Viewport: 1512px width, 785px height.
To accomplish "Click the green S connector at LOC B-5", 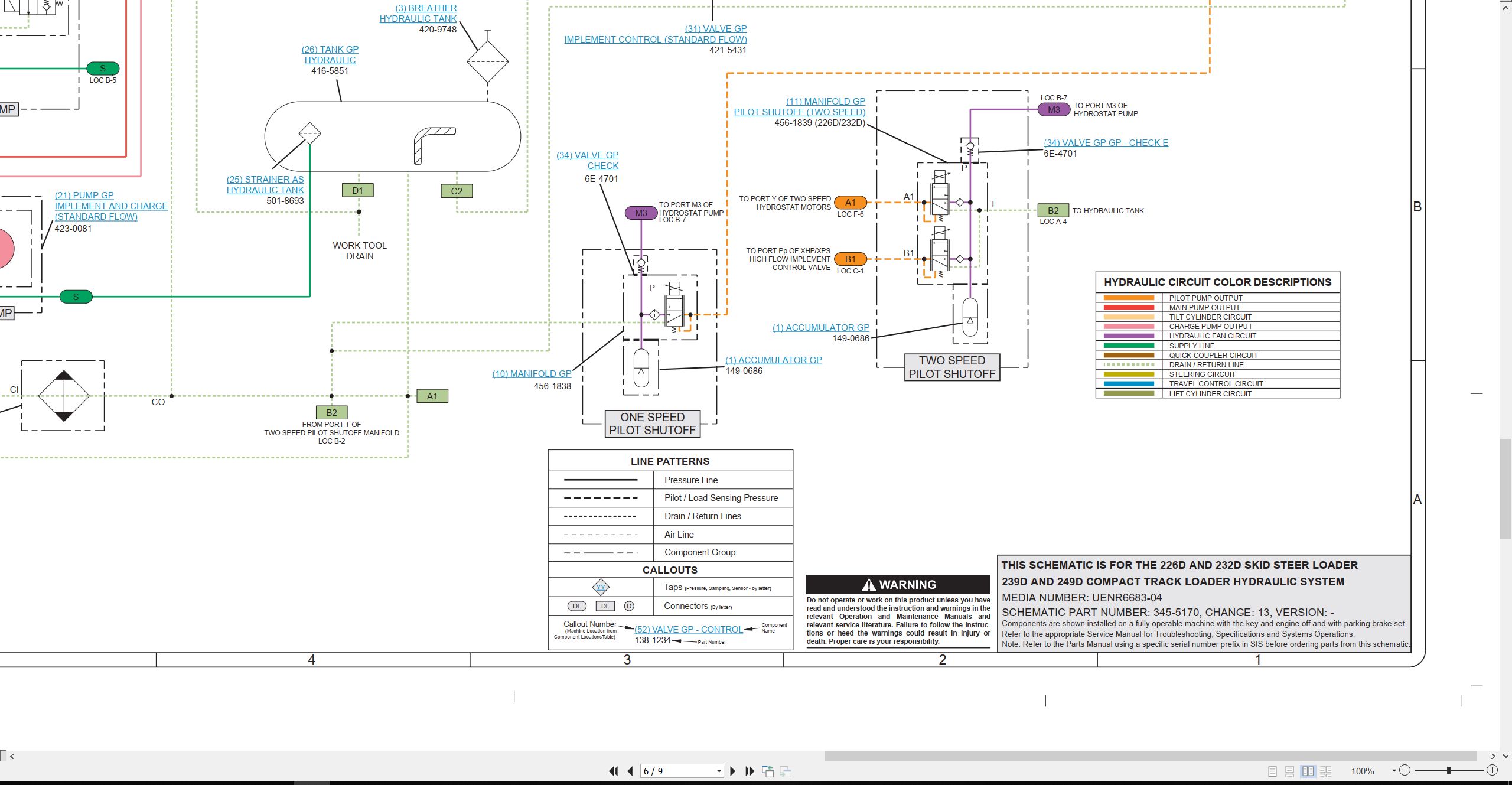I will click(103, 69).
